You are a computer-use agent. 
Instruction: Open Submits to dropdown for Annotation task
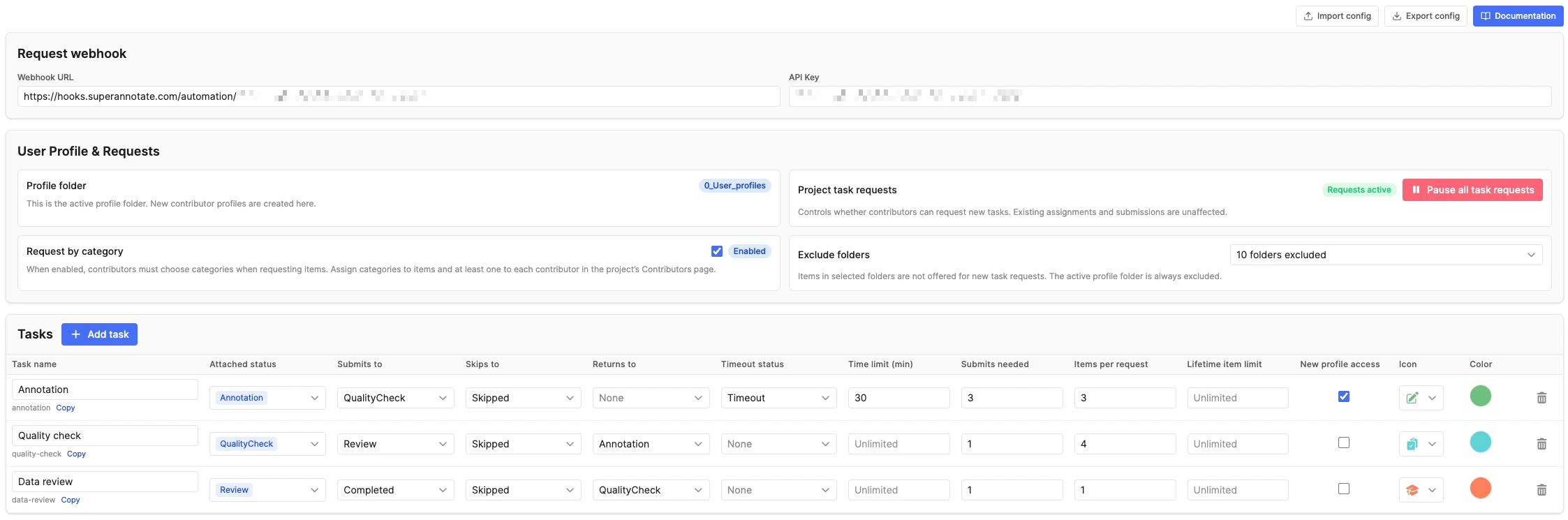(x=395, y=398)
